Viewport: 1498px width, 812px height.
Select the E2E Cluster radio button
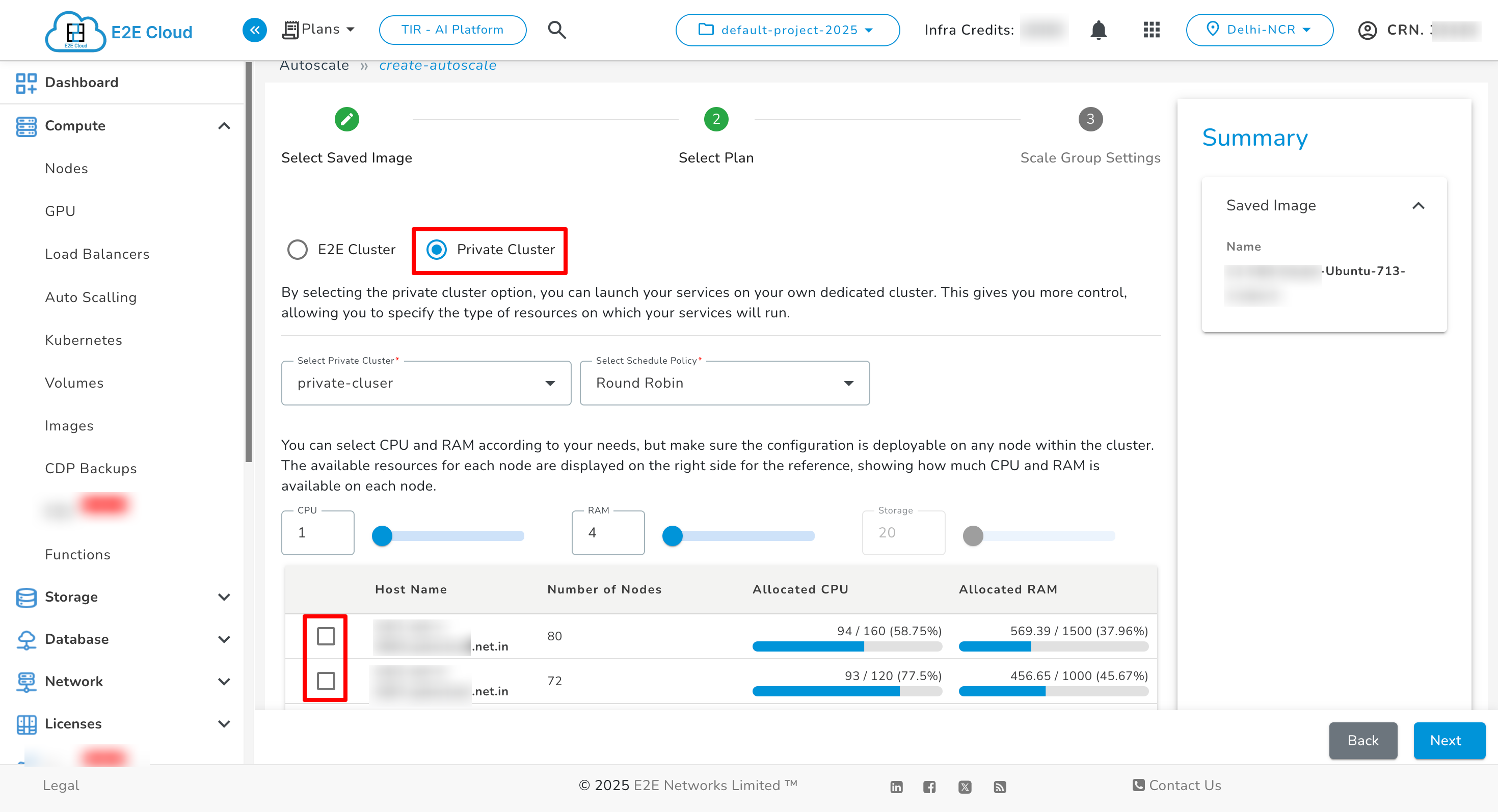[x=298, y=250]
